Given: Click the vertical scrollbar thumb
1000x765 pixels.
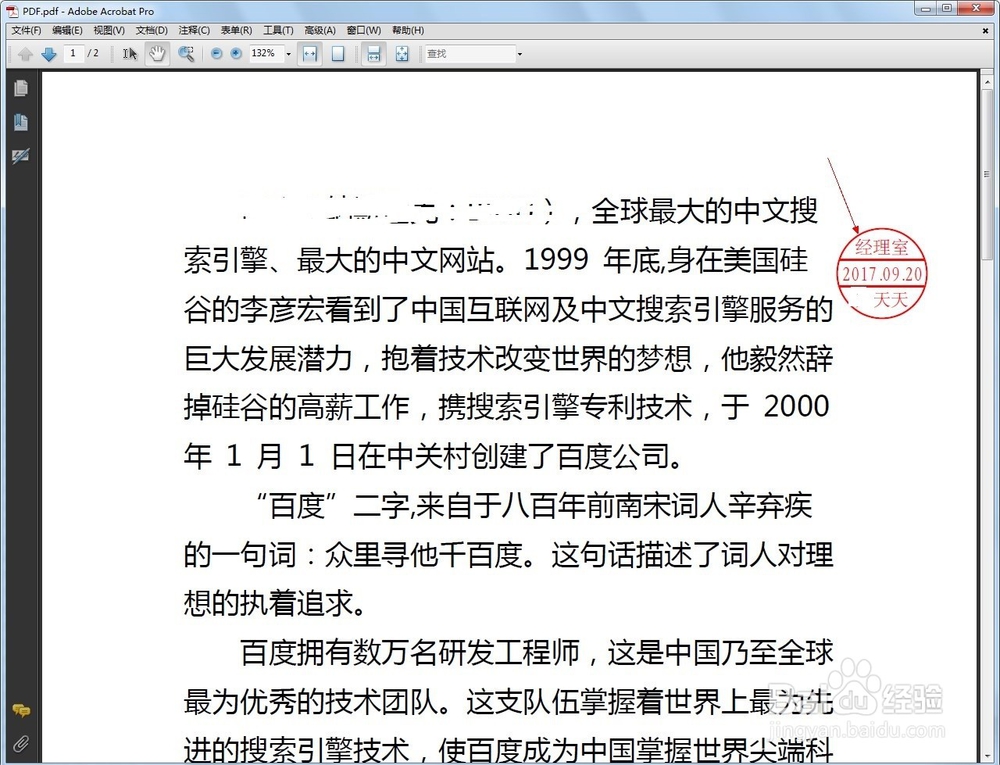Looking at the screenshot, I should pos(988,174).
